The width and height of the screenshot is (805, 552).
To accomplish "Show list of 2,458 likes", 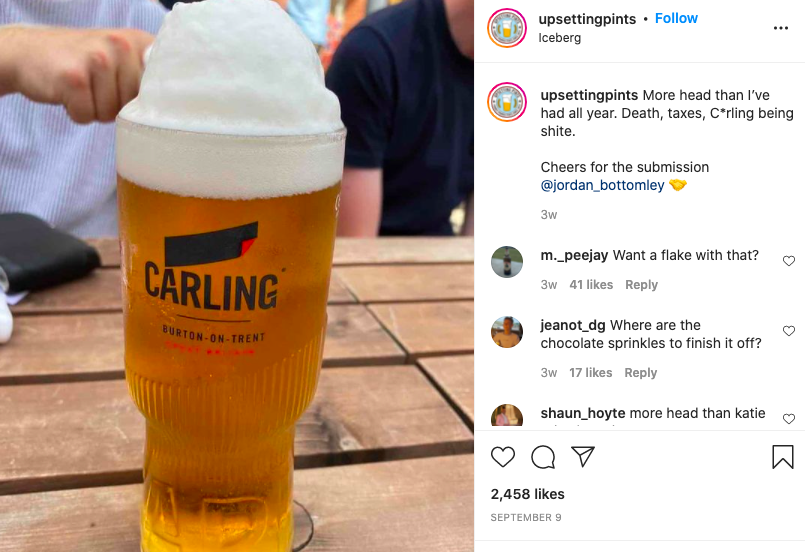I will tap(527, 494).
